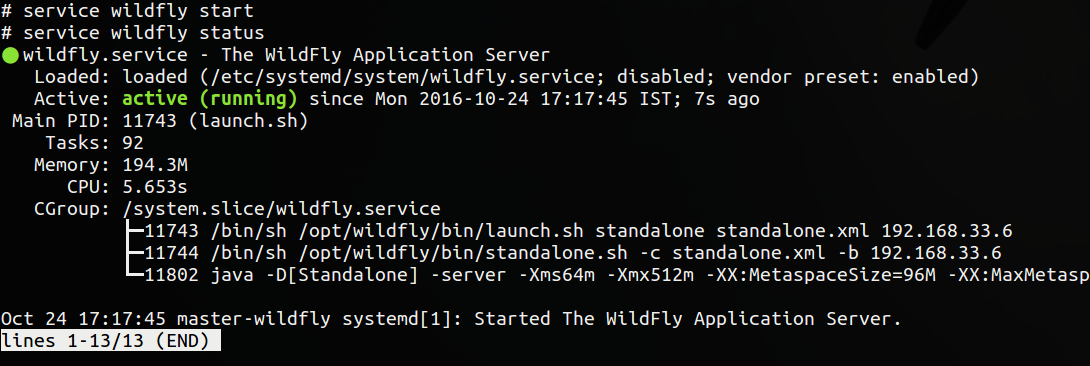1090x366 pixels.
Task: Click the IP address 192.168.33.6 after standalone.xml -b
Action: click(x=936, y=253)
